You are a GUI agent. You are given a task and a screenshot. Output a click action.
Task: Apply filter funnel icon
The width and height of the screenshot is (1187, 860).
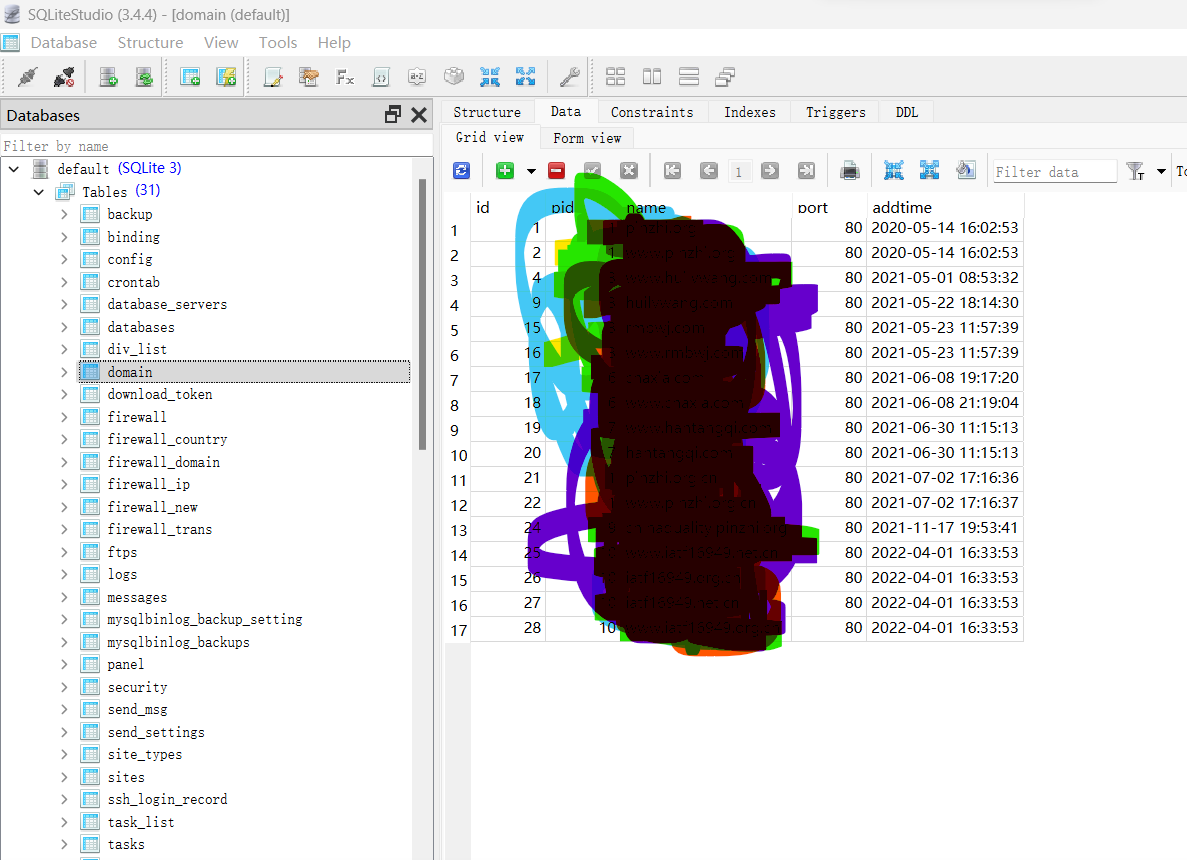point(1135,171)
